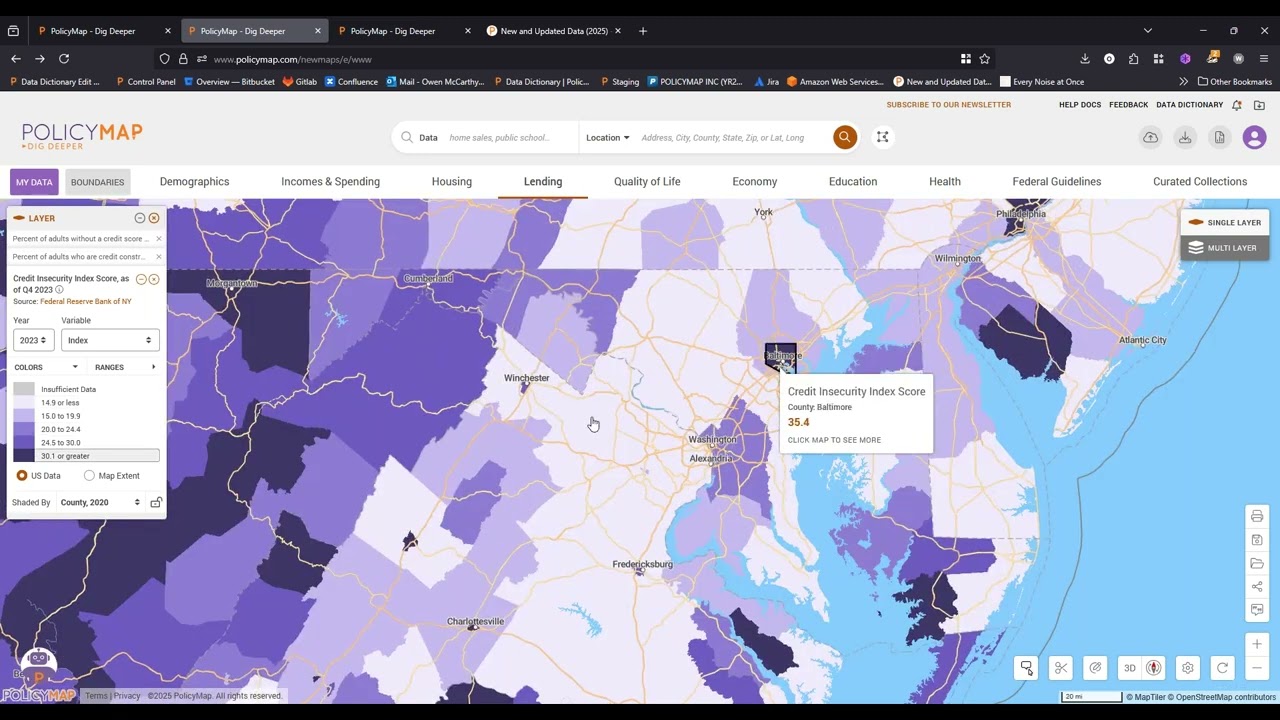1280x720 pixels.
Task: Open the notifications bell icon
Action: [1237, 105]
